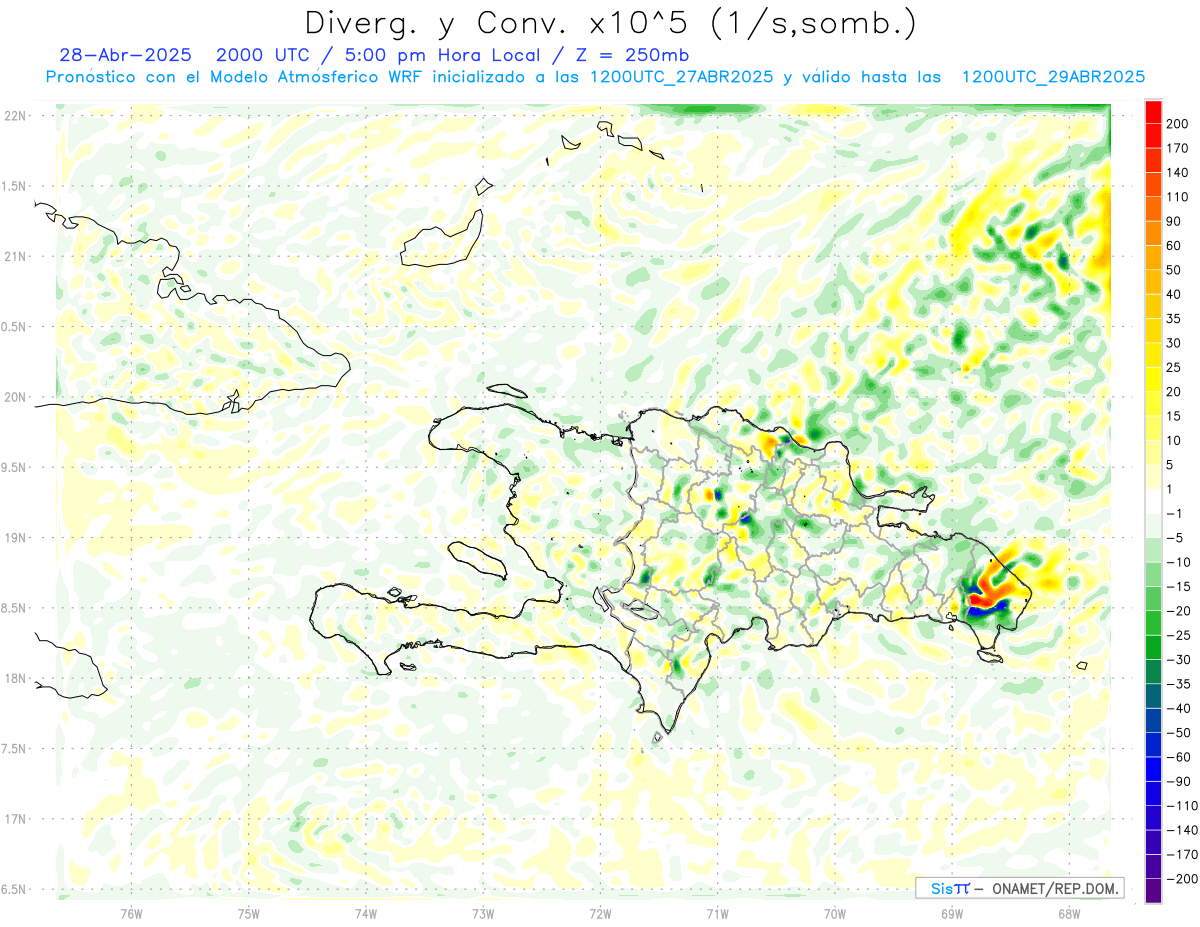
Task: Select the date text "28-Abr-2025"
Action: (x=127, y=55)
